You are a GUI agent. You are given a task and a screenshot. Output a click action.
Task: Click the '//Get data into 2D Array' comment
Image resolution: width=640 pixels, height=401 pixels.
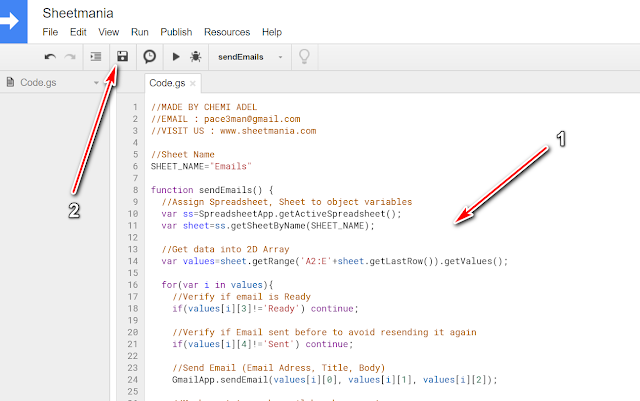click(225, 249)
